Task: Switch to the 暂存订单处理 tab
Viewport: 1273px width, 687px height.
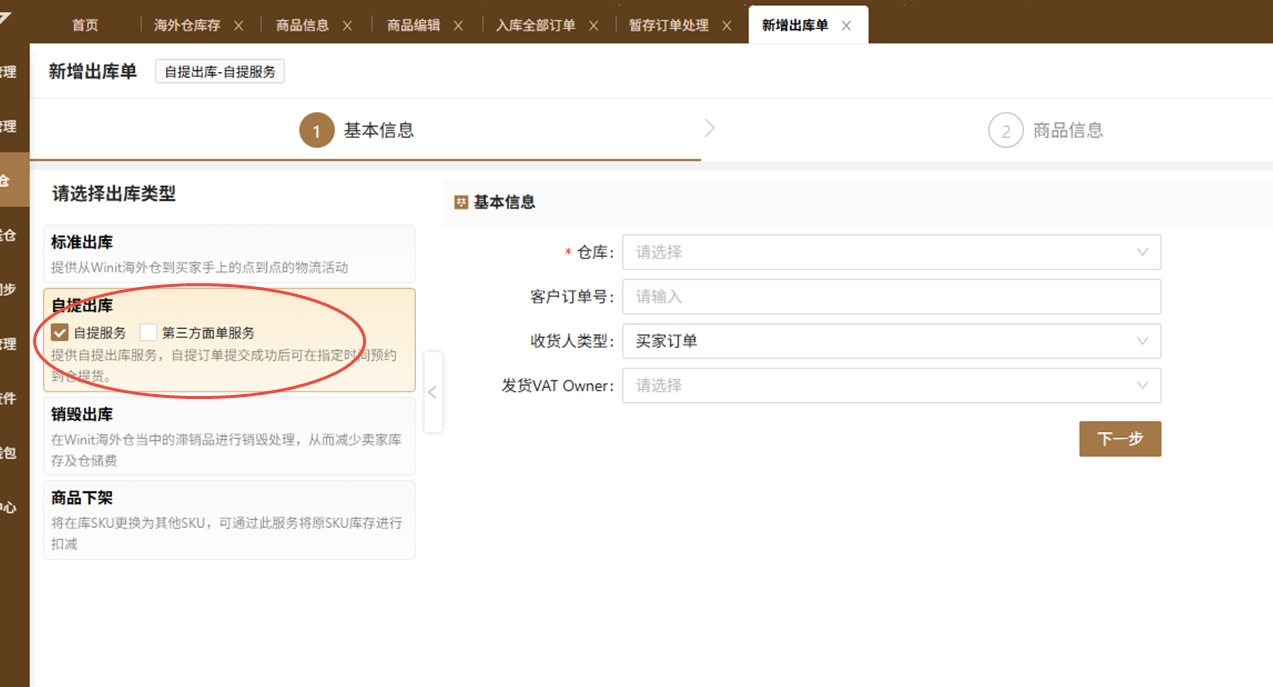Action: (668, 26)
